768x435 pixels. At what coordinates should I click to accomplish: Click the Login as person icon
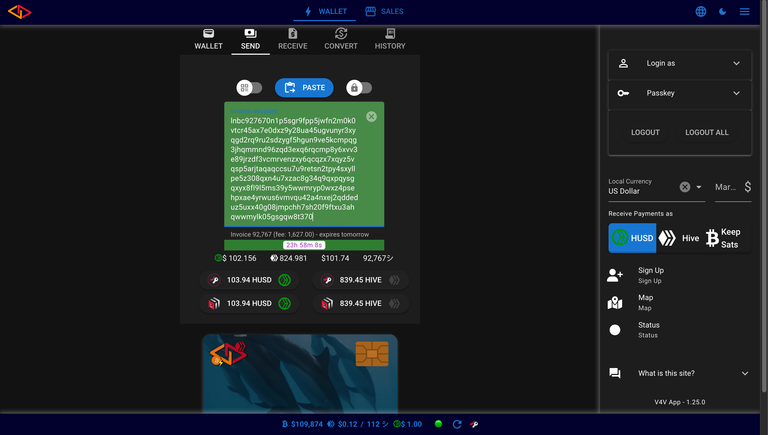click(x=623, y=63)
